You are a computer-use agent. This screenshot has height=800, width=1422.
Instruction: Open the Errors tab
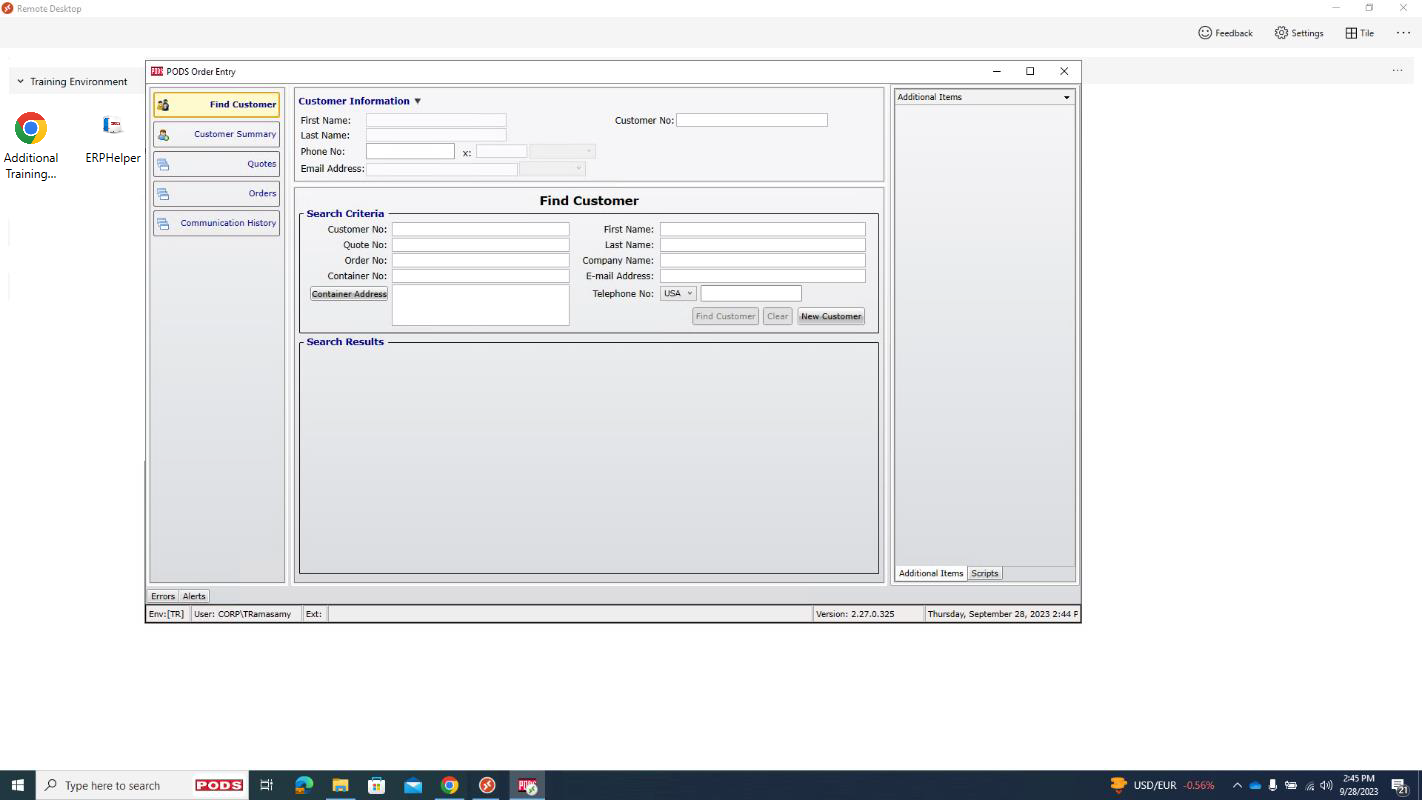[163, 596]
